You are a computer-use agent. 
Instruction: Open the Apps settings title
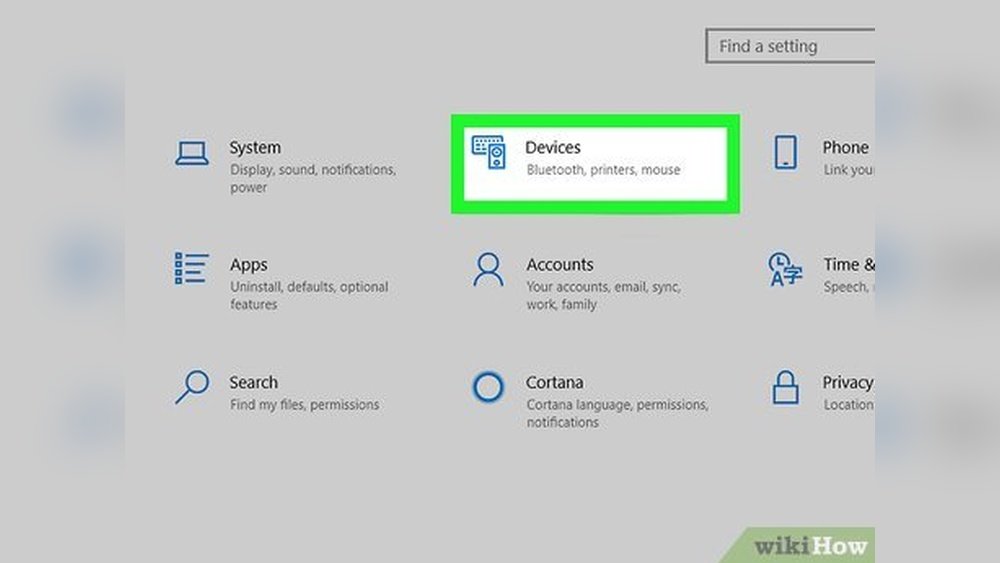coord(249,265)
